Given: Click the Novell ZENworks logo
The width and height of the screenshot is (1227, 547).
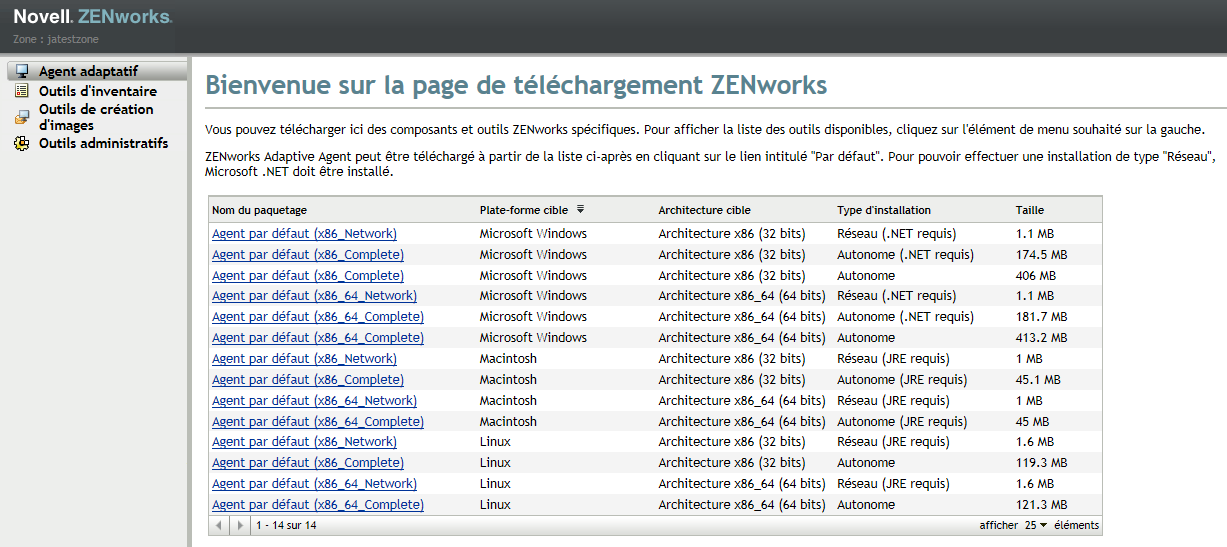Looking at the screenshot, I should pos(92,17).
